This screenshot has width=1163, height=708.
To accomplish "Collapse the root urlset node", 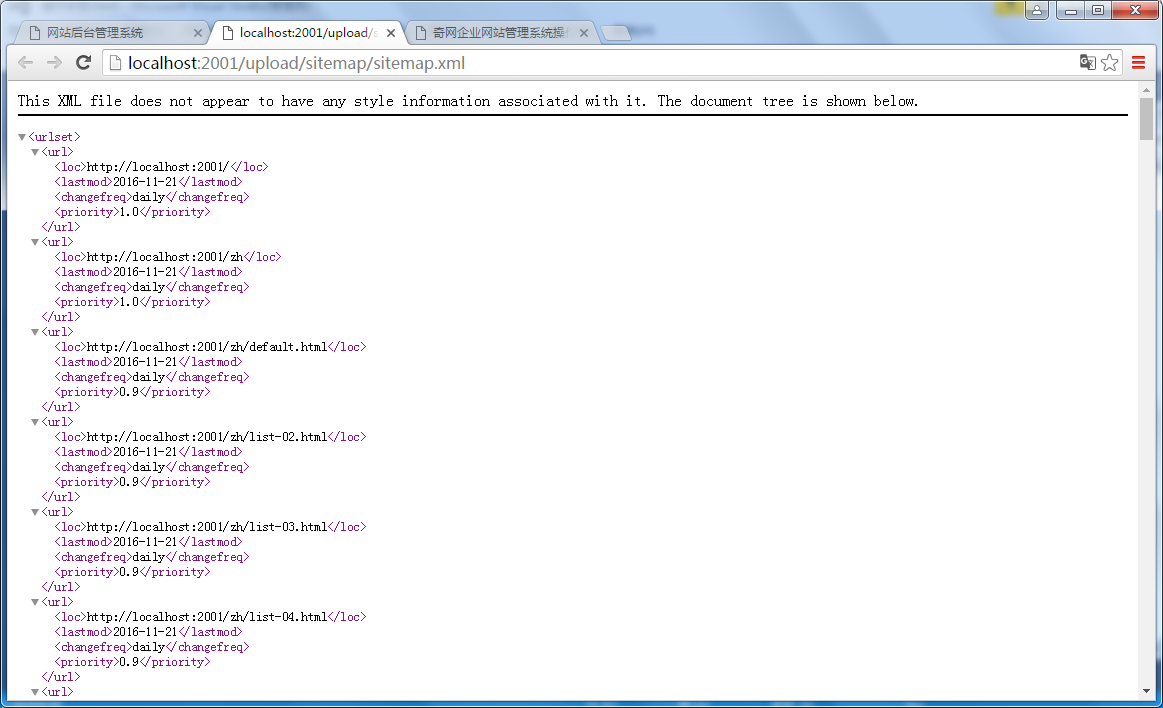I will (22, 137).
